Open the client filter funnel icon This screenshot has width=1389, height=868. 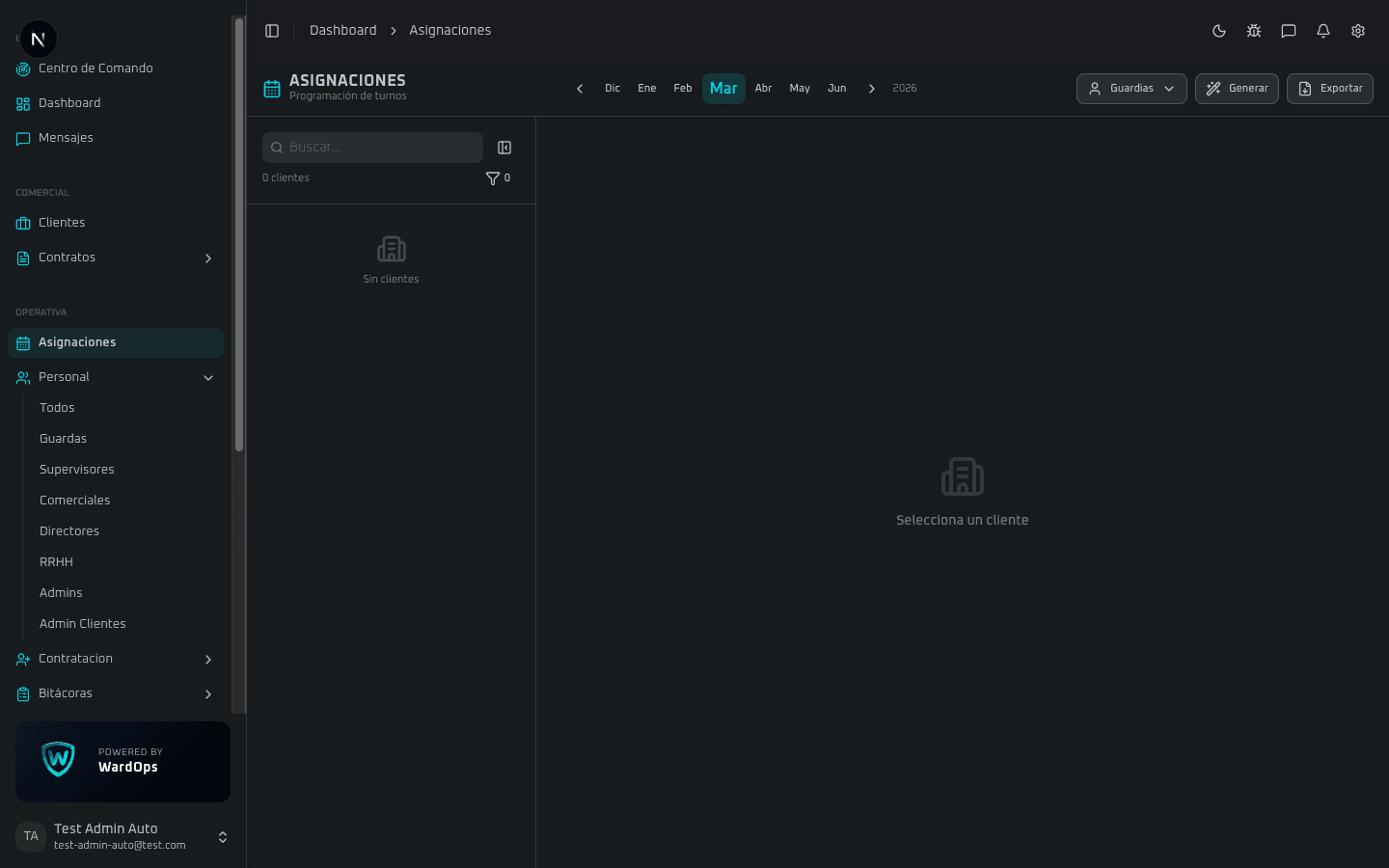click(x=493, y=178)
